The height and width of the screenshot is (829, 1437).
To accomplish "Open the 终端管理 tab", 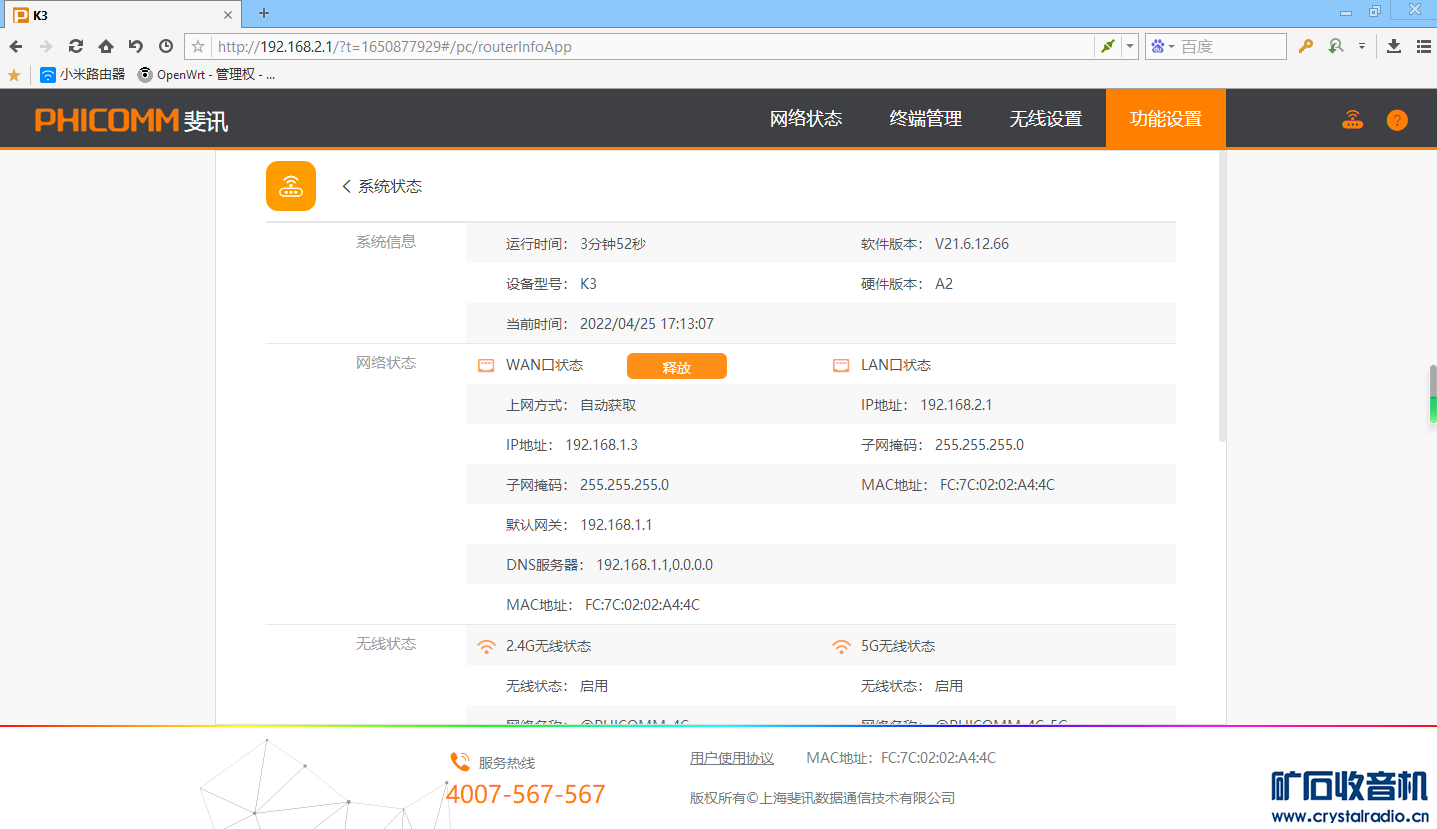I will point(925,119).
